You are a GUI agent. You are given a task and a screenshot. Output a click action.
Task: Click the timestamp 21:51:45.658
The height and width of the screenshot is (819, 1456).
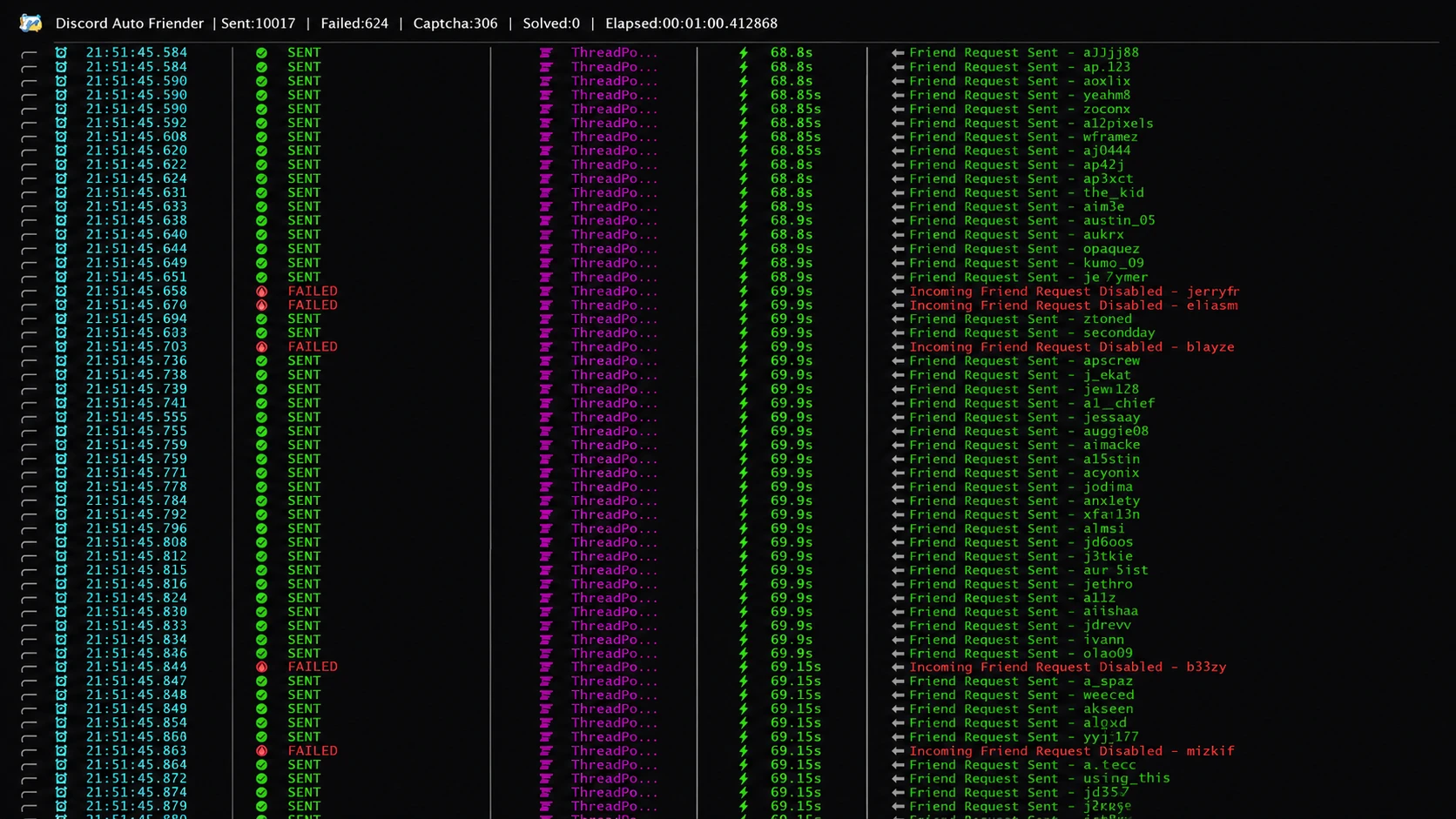coord(137,292)
